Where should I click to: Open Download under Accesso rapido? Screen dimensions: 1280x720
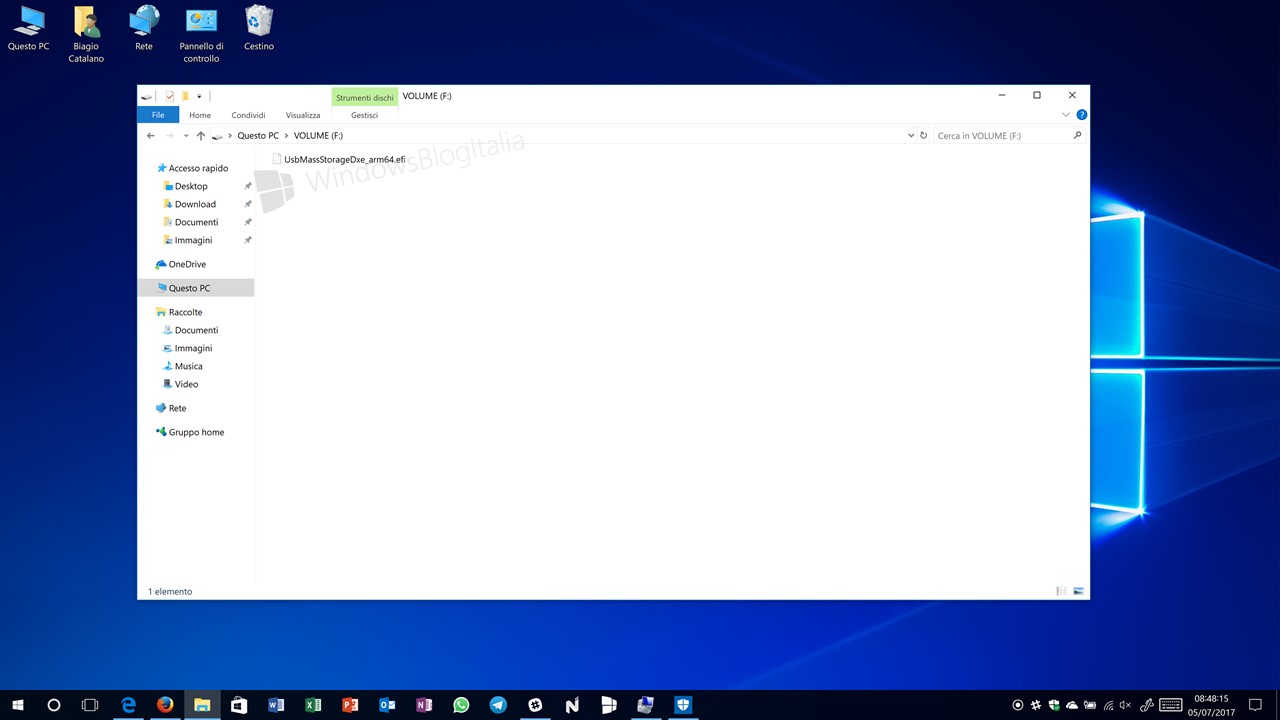point(194,204)
